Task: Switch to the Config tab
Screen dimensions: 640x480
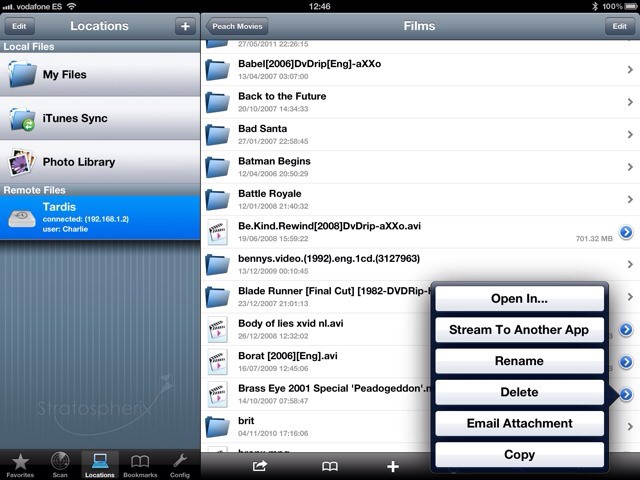Action: 180,466
